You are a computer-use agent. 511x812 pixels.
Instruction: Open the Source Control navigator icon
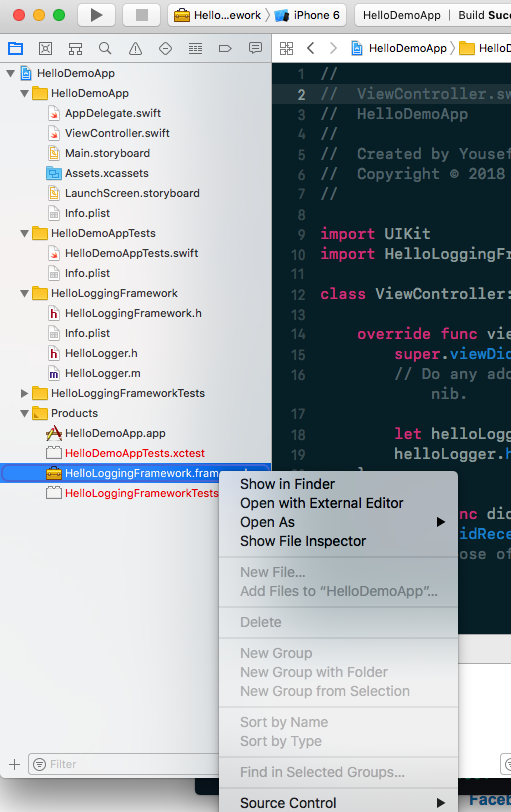click(46, 49)
